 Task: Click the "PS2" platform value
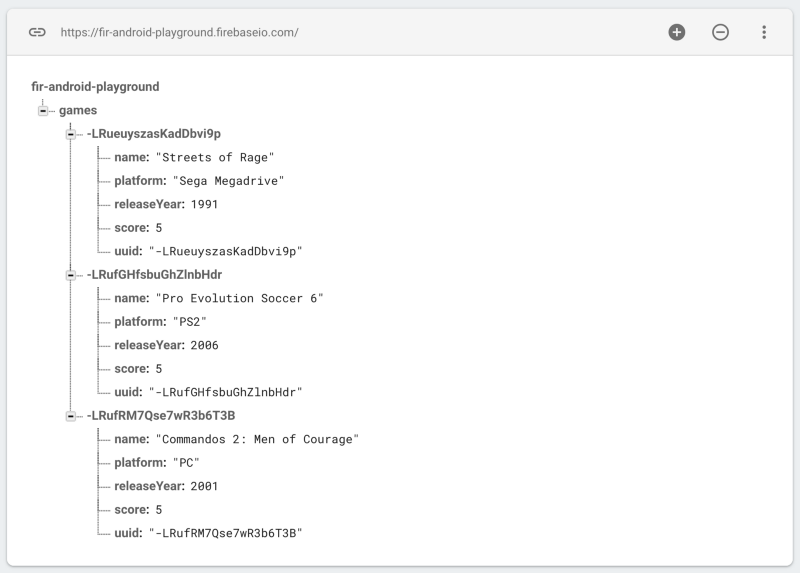[189, 321]
